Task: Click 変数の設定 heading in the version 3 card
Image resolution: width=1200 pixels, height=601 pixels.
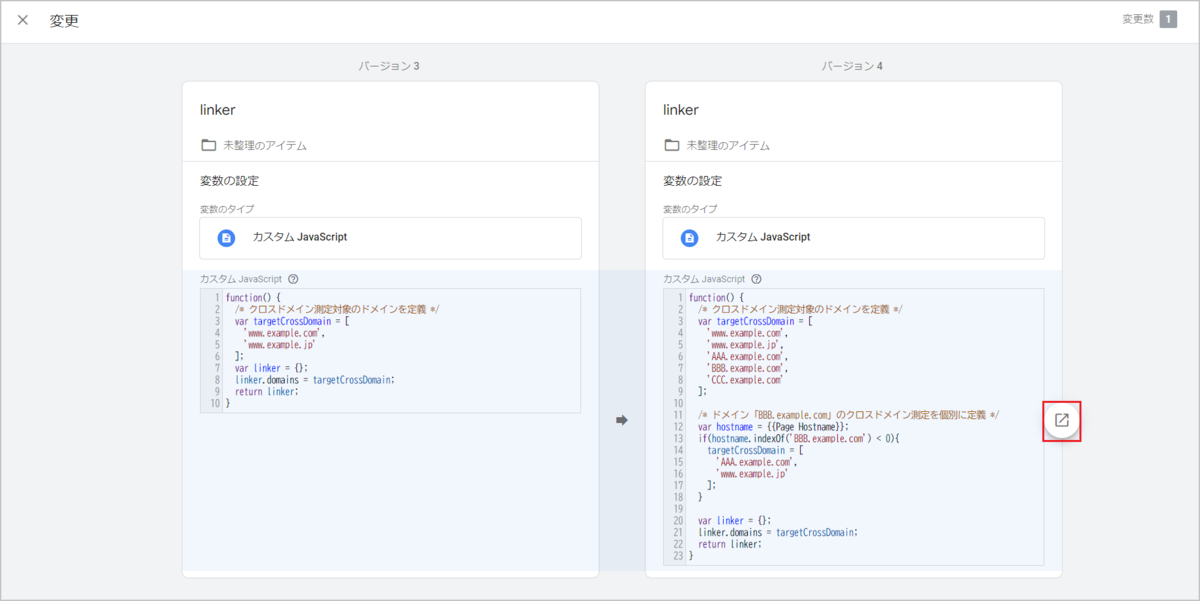Action: point(229,181)
